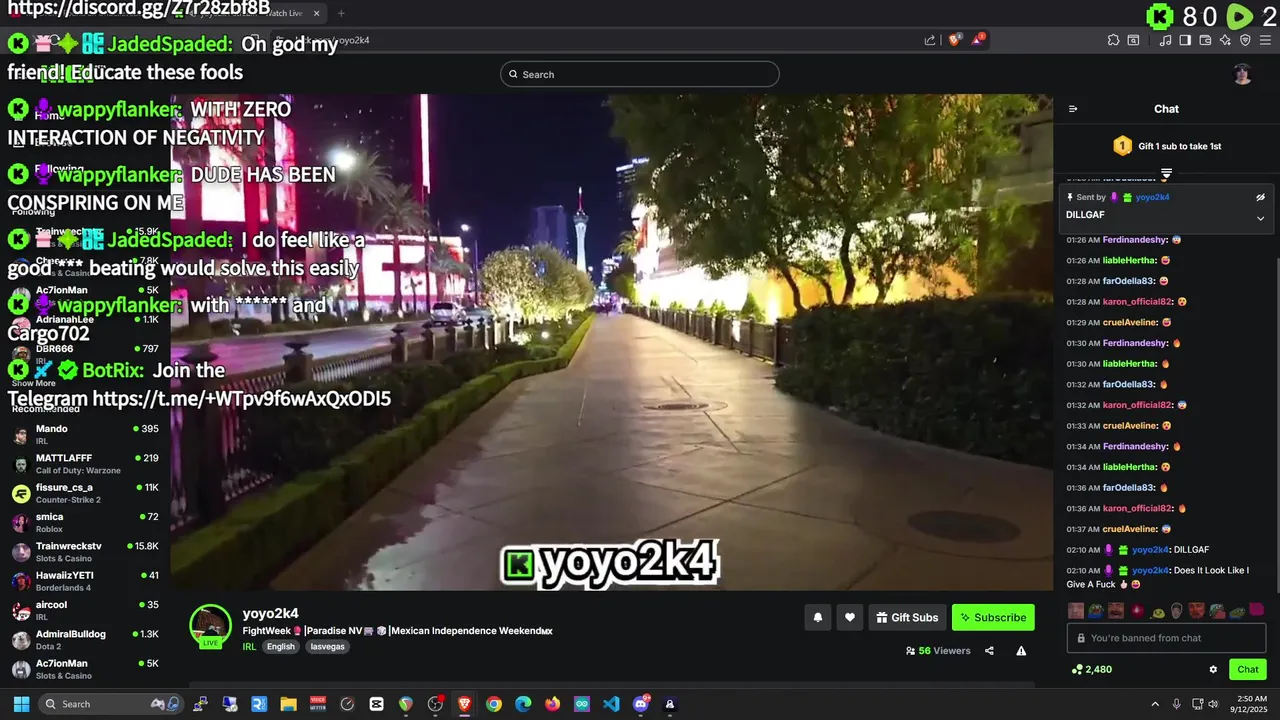Click the share stream icon near viewers

pos(989,651)
